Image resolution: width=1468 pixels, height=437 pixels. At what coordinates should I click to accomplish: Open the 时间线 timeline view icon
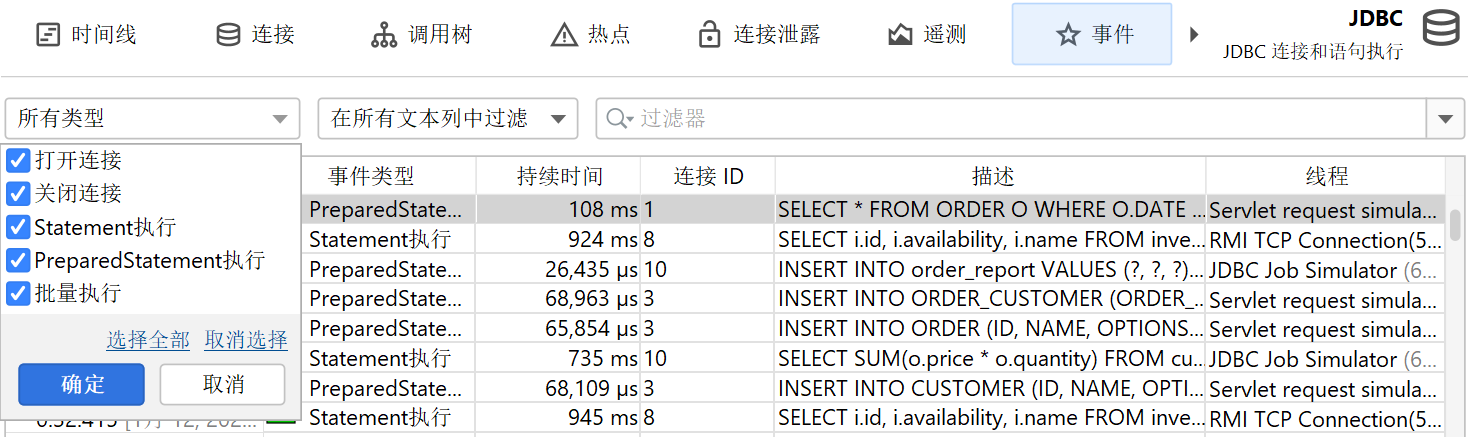click(x=48, y=35)
